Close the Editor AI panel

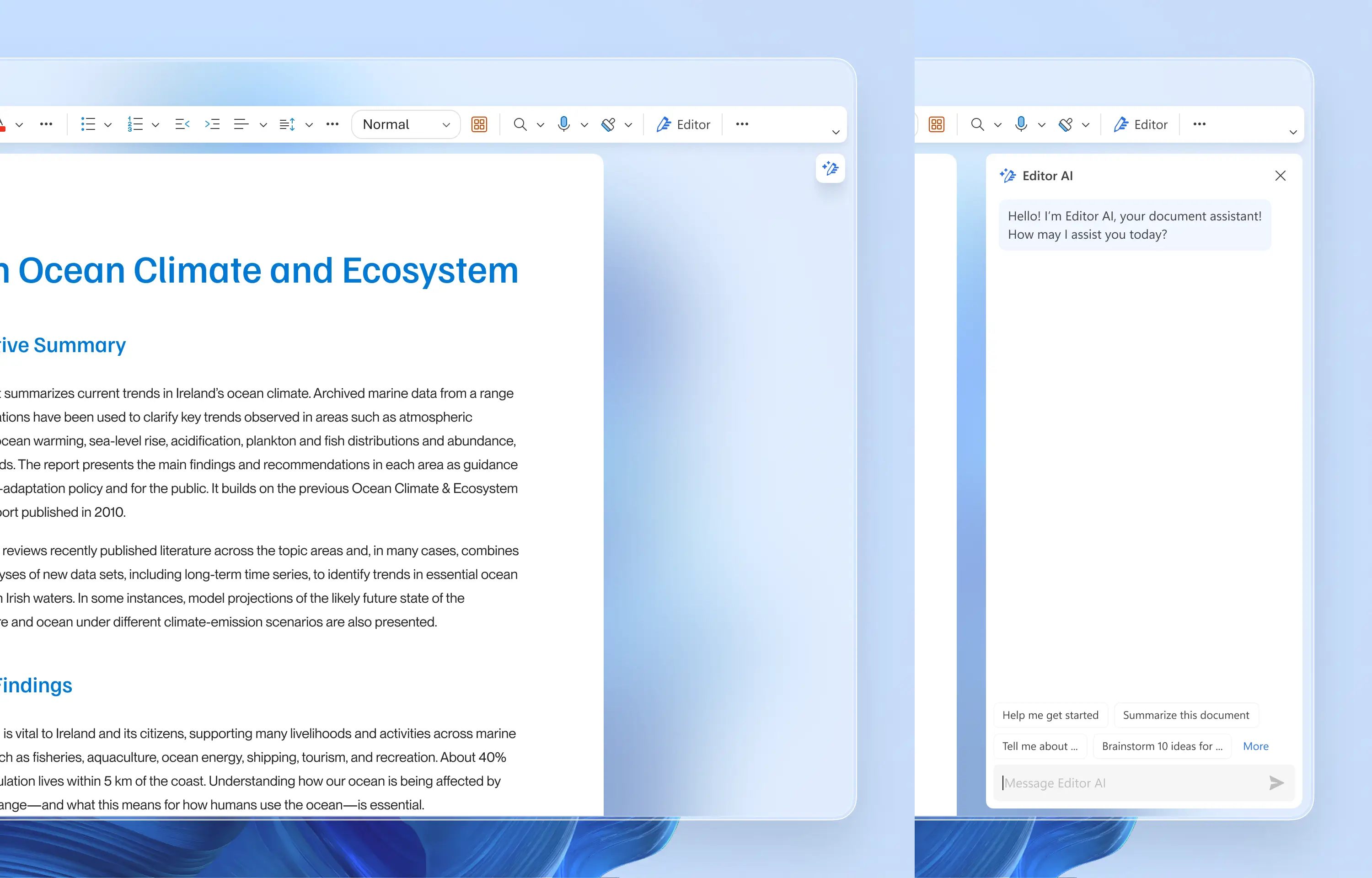(1280, 176)
